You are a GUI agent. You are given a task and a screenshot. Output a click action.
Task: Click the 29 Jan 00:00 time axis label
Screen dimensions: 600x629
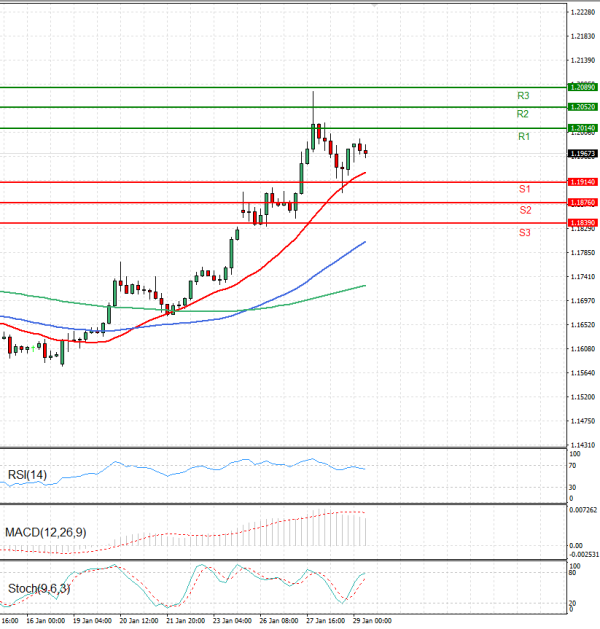[x=370, y=621]
